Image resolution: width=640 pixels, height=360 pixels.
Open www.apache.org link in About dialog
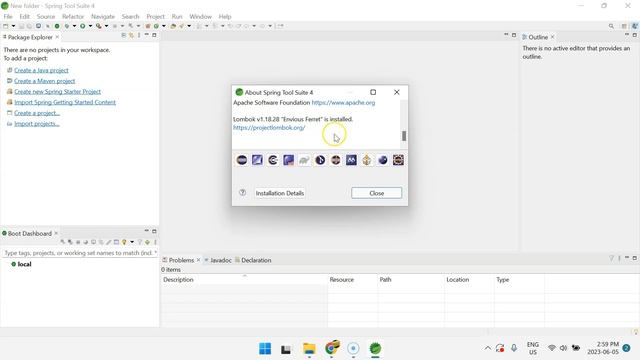343,102
